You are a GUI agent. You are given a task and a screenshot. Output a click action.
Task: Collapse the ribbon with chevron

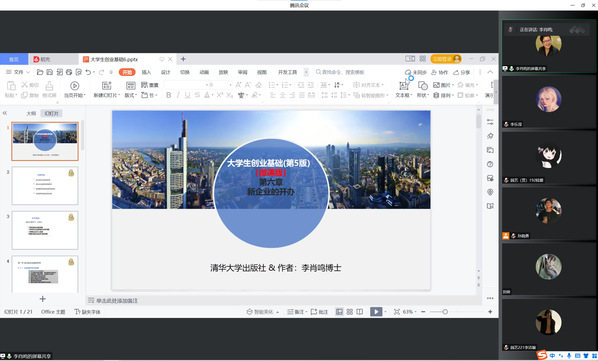490,72
